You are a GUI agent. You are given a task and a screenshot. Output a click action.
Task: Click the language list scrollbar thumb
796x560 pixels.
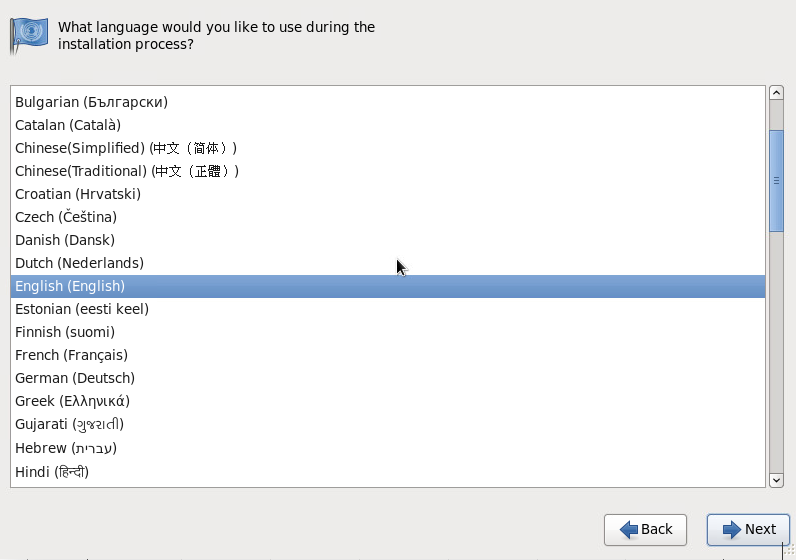click(776, 181)
